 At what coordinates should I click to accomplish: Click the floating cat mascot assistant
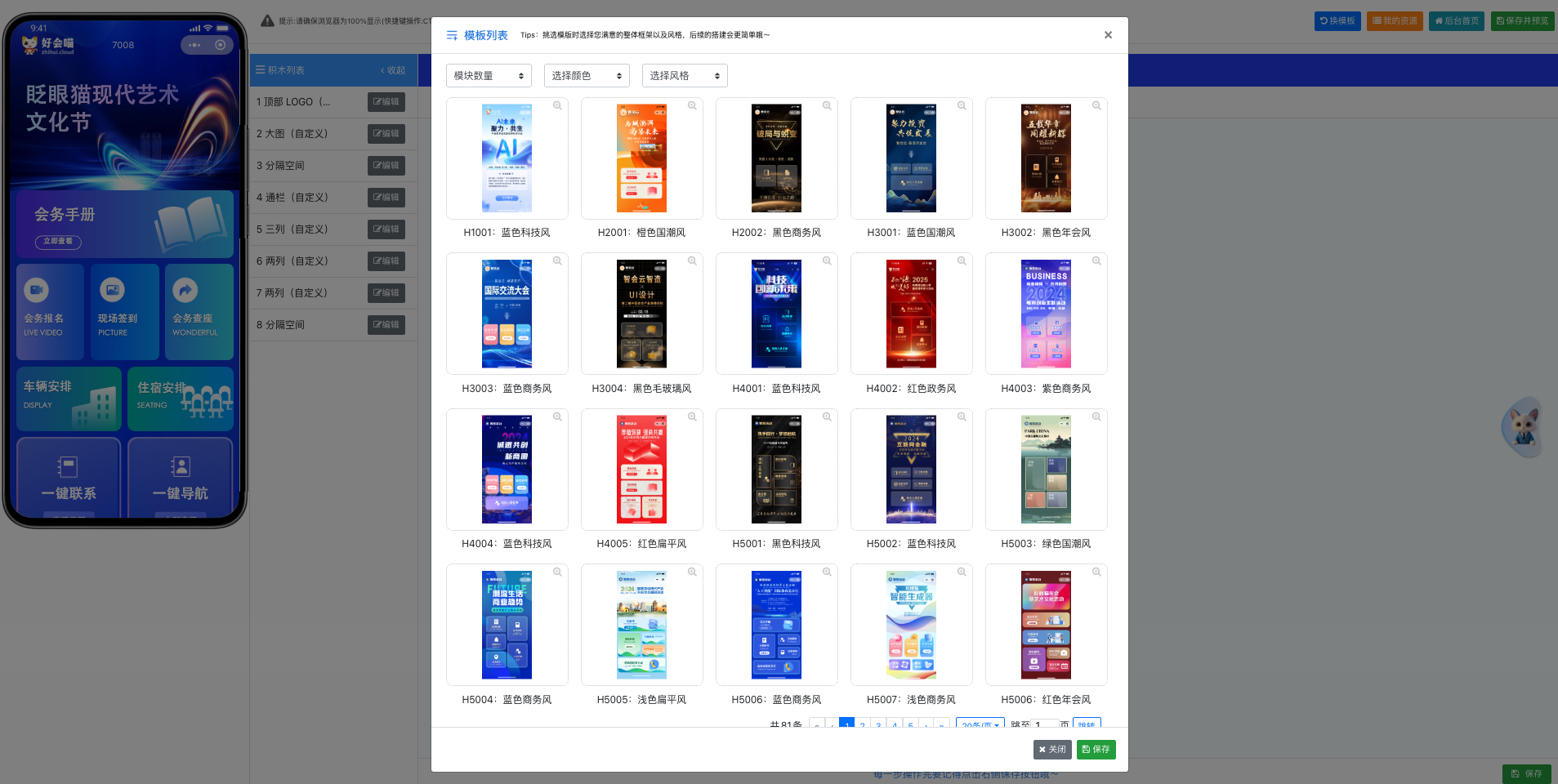(1522, 425)
